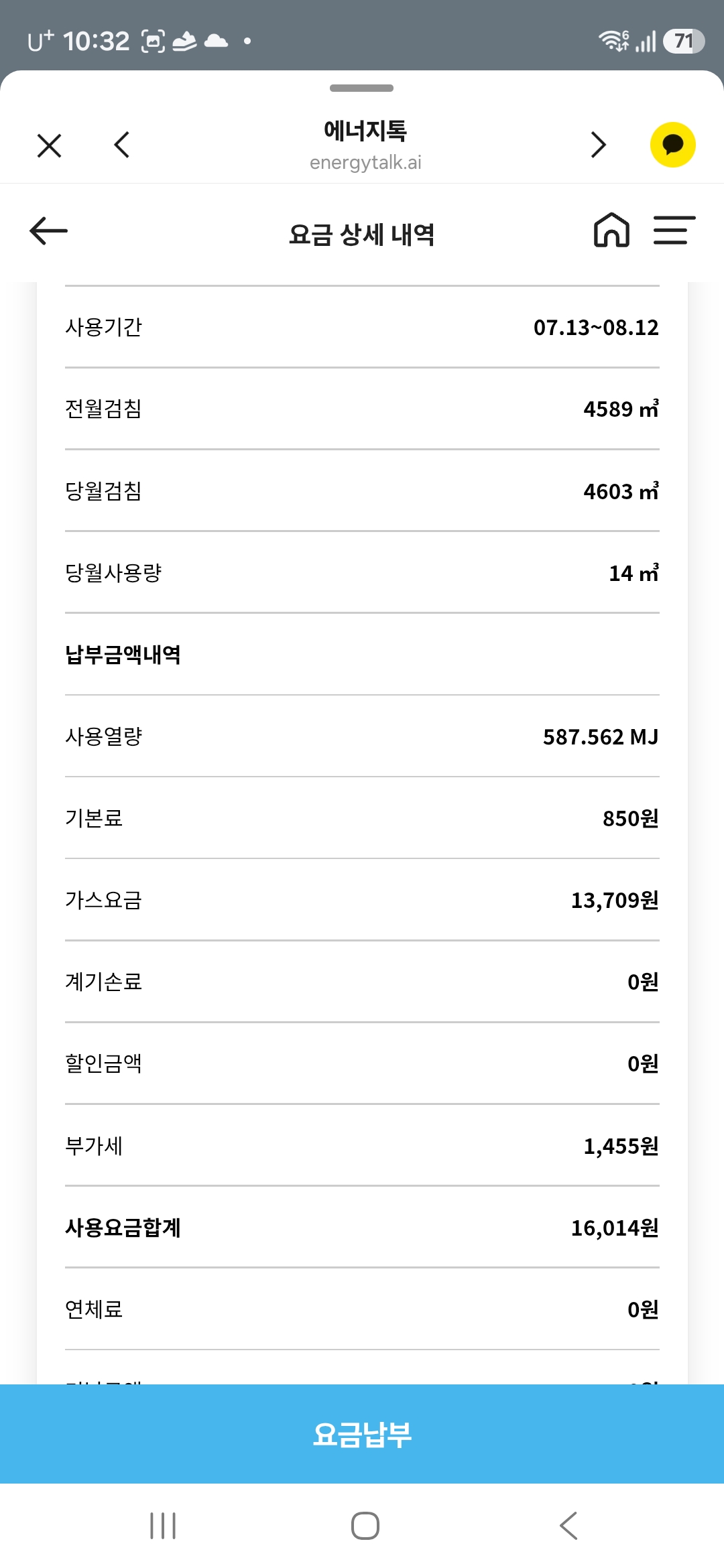Select the 당월사용량 14 m³ row
The width and height of the screenshot is (724, 1568).
tap(362, 573)
